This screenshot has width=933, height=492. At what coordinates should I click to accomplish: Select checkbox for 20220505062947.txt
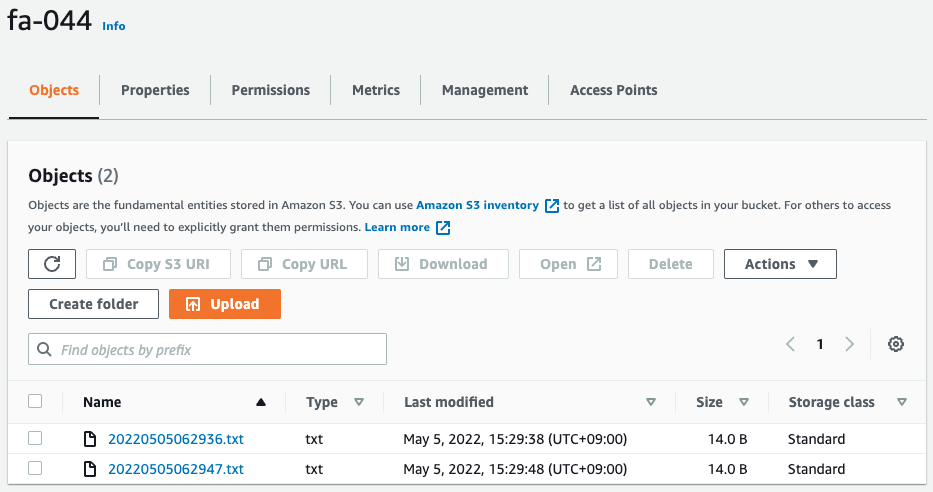coord(35,468)
